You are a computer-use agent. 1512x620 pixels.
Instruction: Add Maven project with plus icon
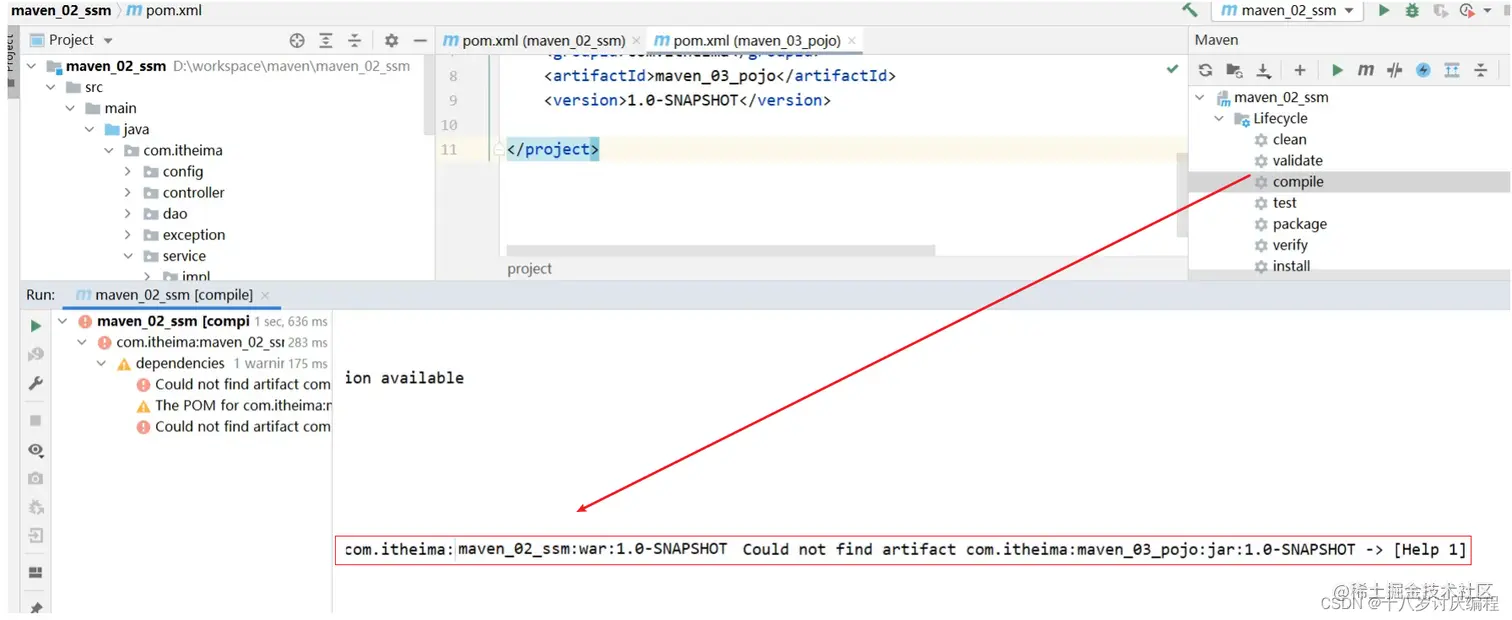(1299, 70)
